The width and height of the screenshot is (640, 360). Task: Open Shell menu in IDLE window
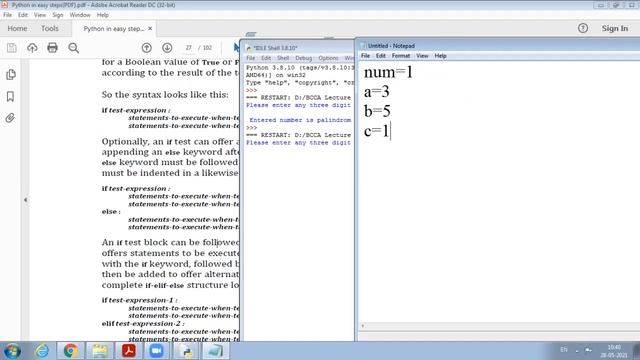(283, 58)
